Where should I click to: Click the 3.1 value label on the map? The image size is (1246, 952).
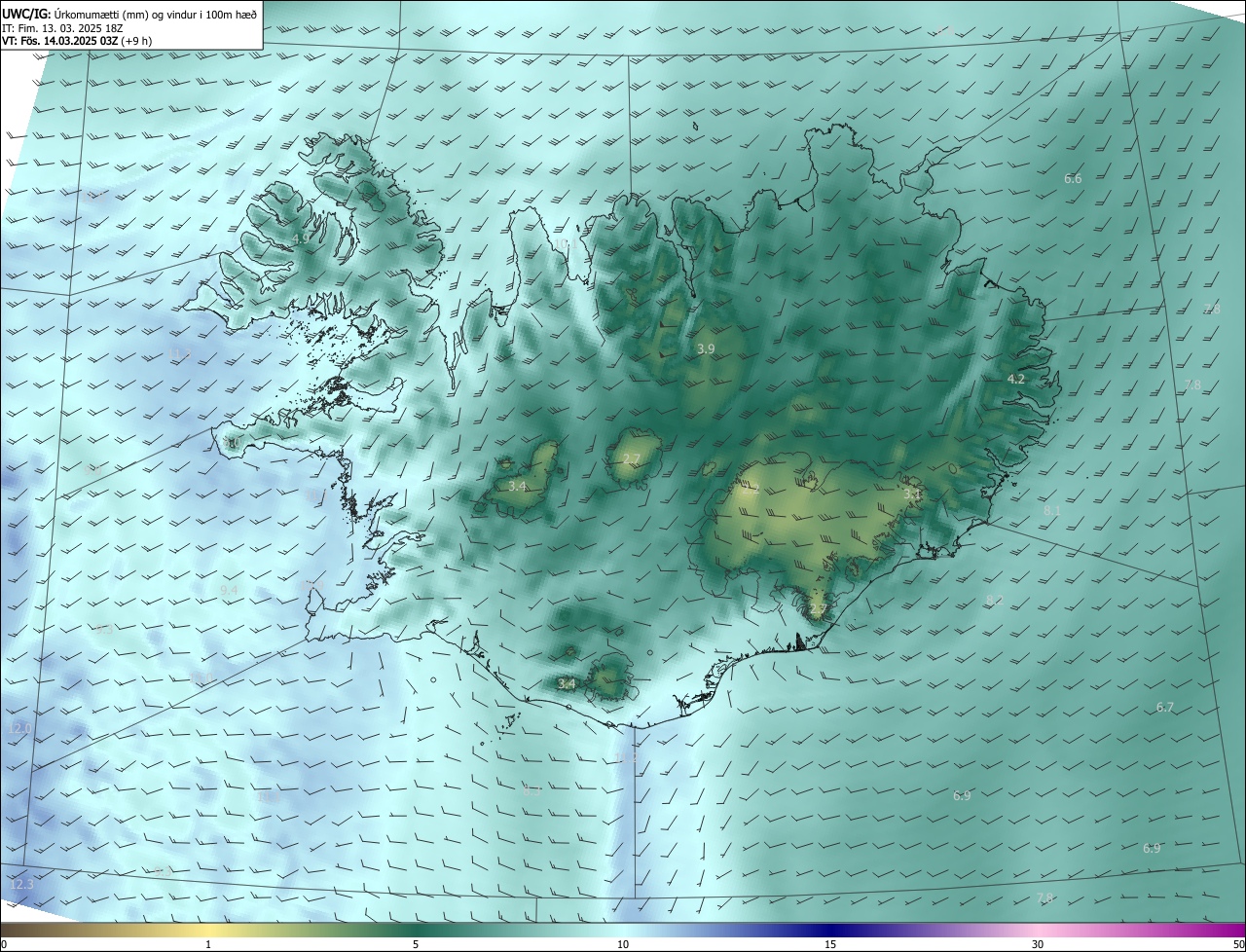(x=911, y=494)
